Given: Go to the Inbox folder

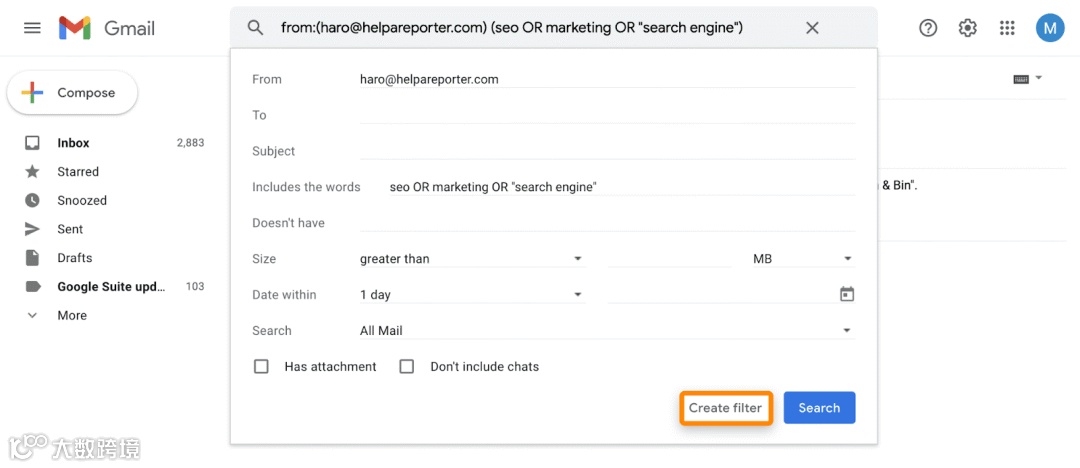Looking at the screenshot, I should pyautogui.click(x=73, y=143).
